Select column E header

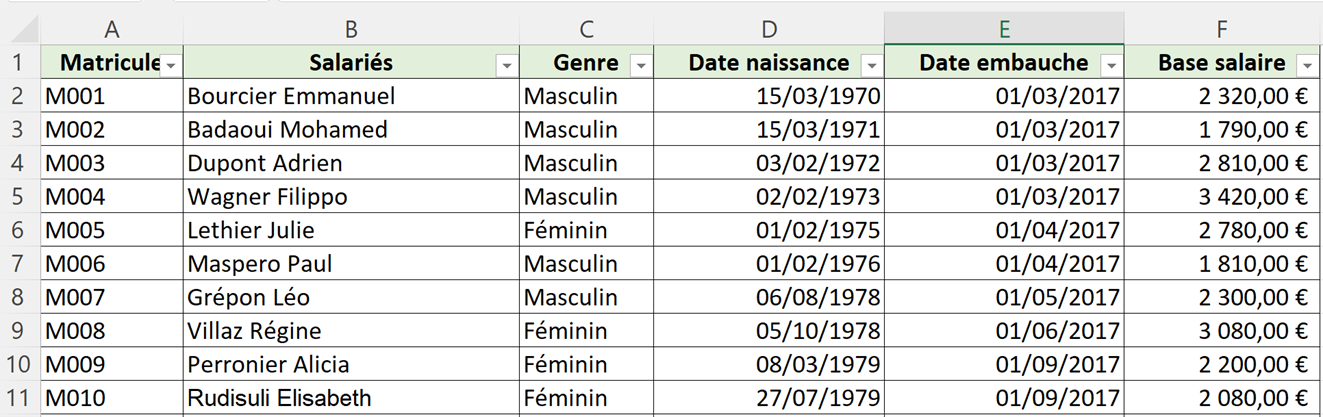pyautogui.click(x=1004, y=29)
